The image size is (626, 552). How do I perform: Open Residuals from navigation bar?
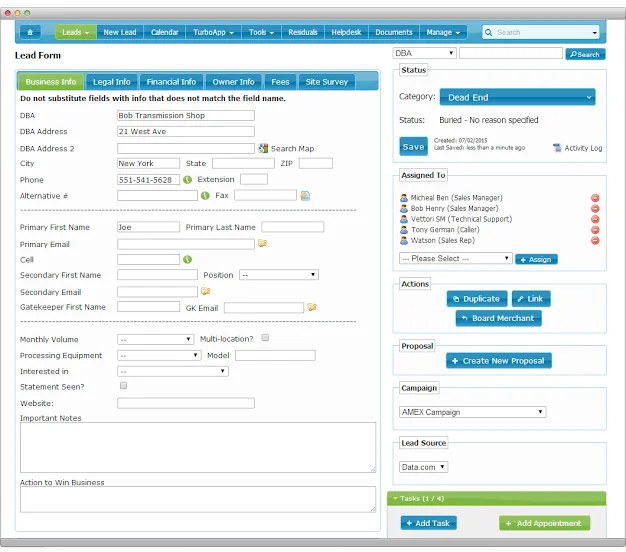(x=303, y=32)
